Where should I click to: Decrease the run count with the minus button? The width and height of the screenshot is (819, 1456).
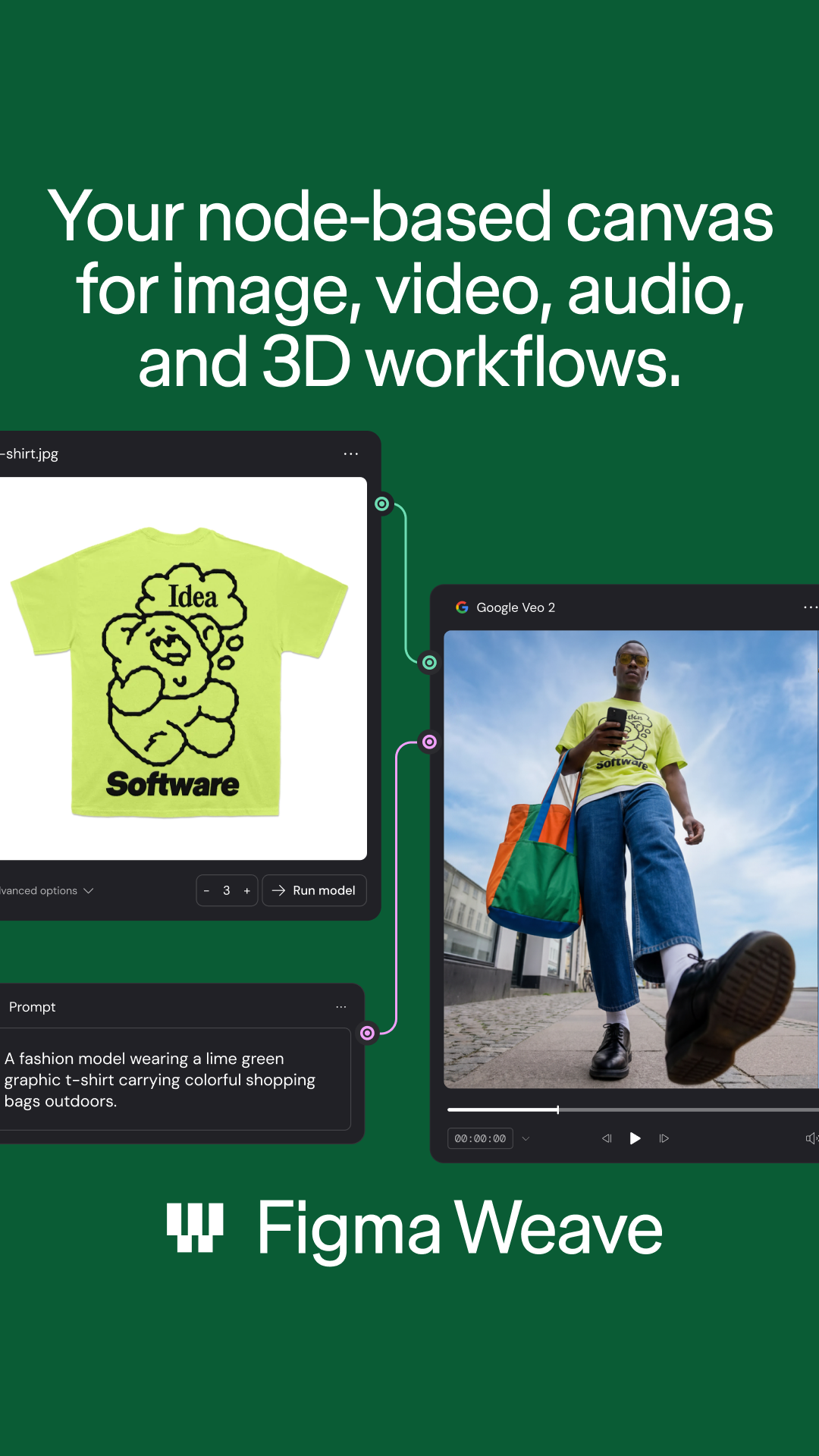point(206,891)
